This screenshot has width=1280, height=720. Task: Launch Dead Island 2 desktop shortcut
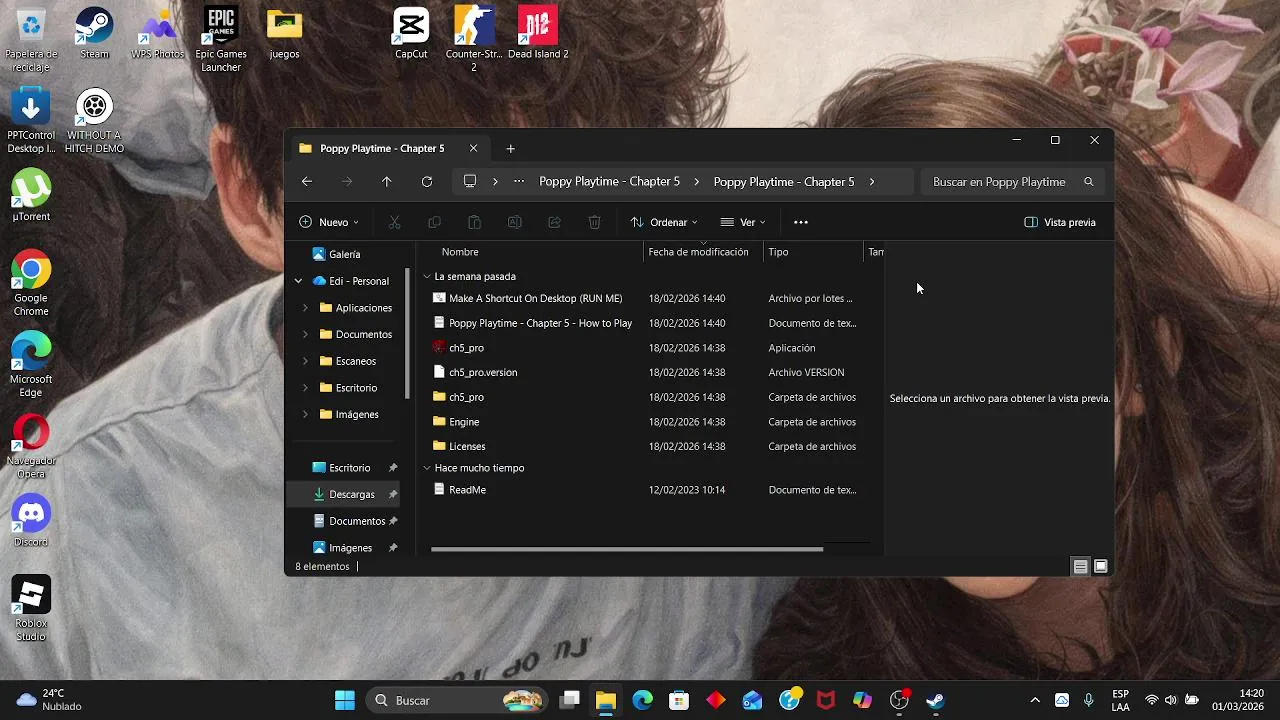click(x=538, y=33)
